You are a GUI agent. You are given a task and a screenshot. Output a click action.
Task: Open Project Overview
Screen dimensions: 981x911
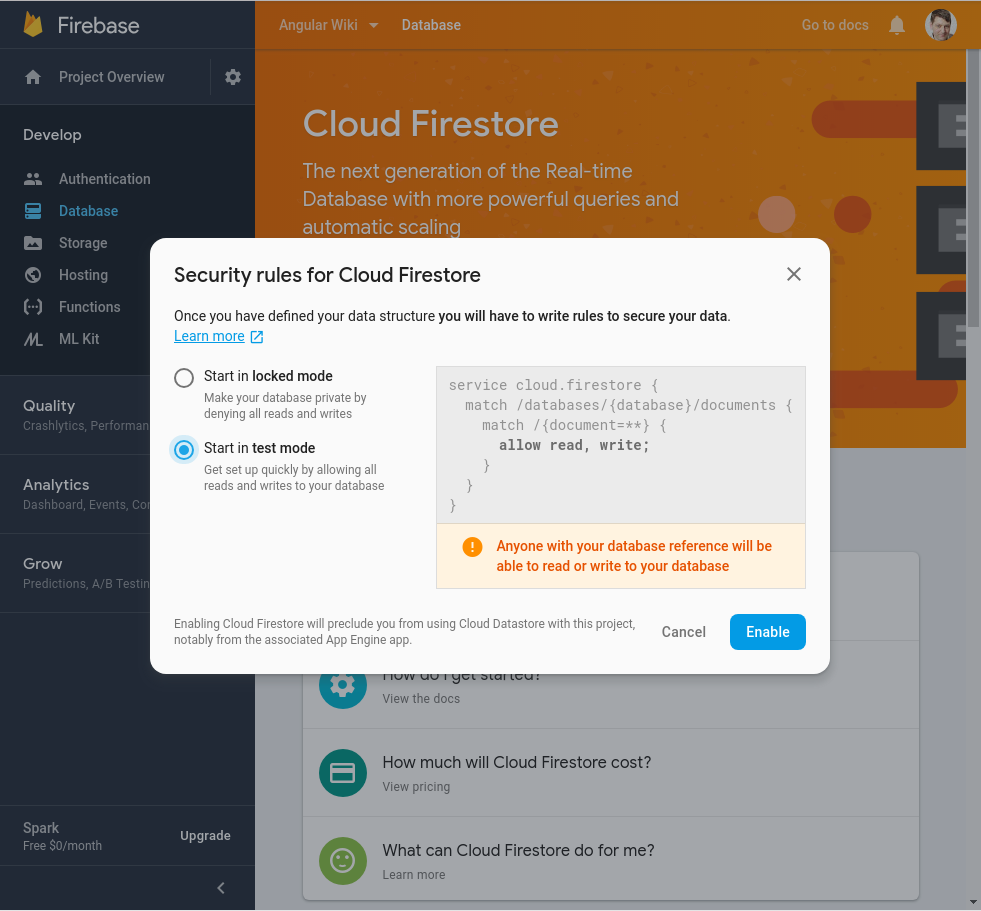(x=111, y=77)
